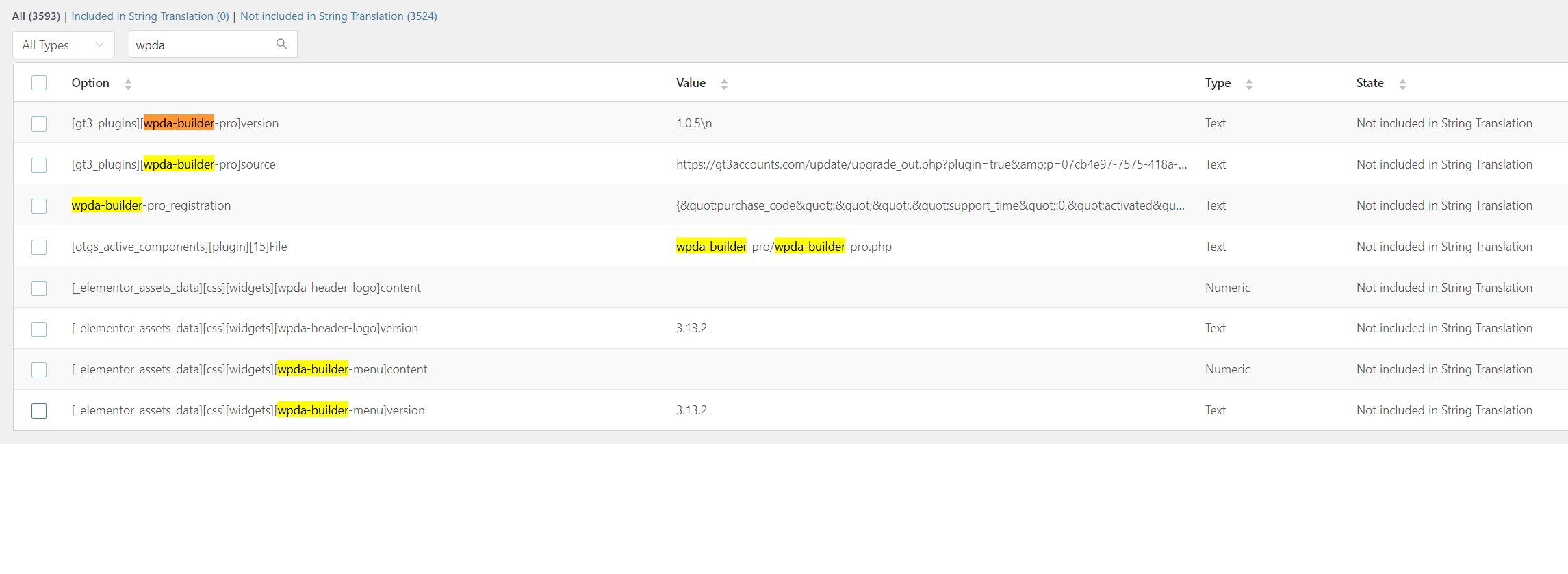Click the purchase_code JSON value

[x=930, y=205]
